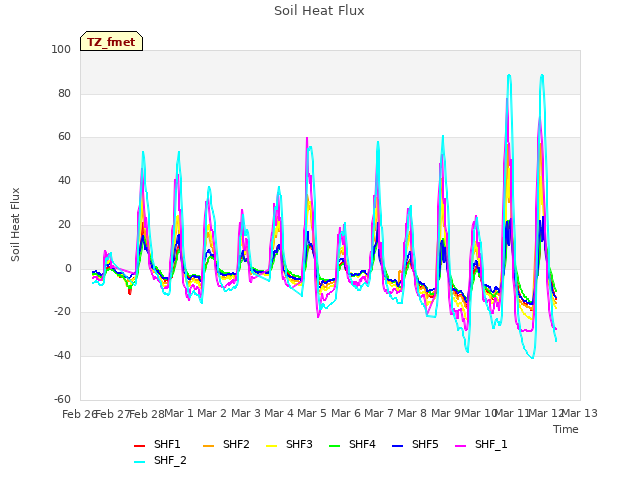Click the red SHF1 legend color marker
This screenshot has width=640, height=480.
click(140, 446)
